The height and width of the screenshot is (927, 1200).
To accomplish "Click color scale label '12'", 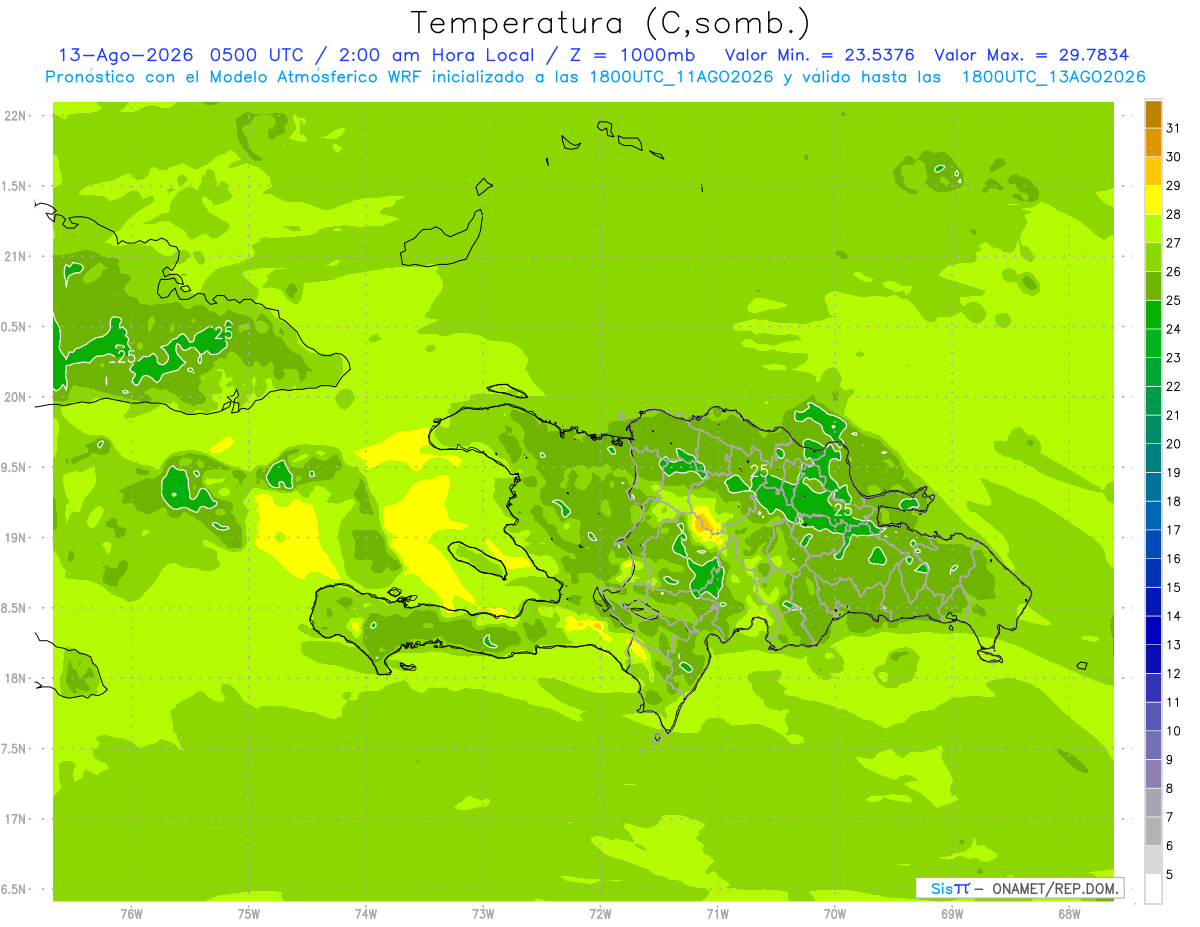I will [x=1174, y=674].
